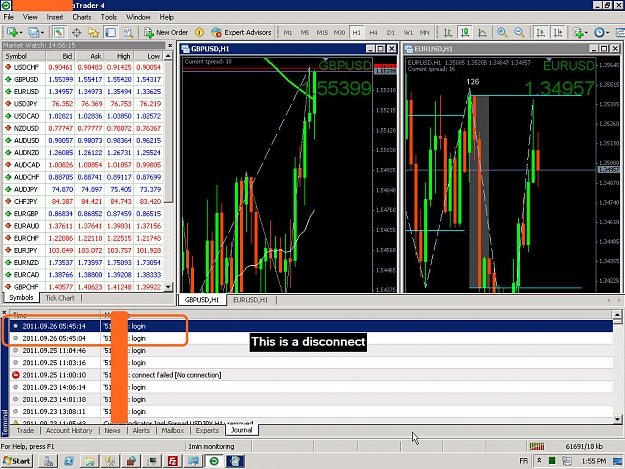Select the GBPUSD,H1 chart tab
The width and height of the screenshot is (625, 469).
[202, 300]
